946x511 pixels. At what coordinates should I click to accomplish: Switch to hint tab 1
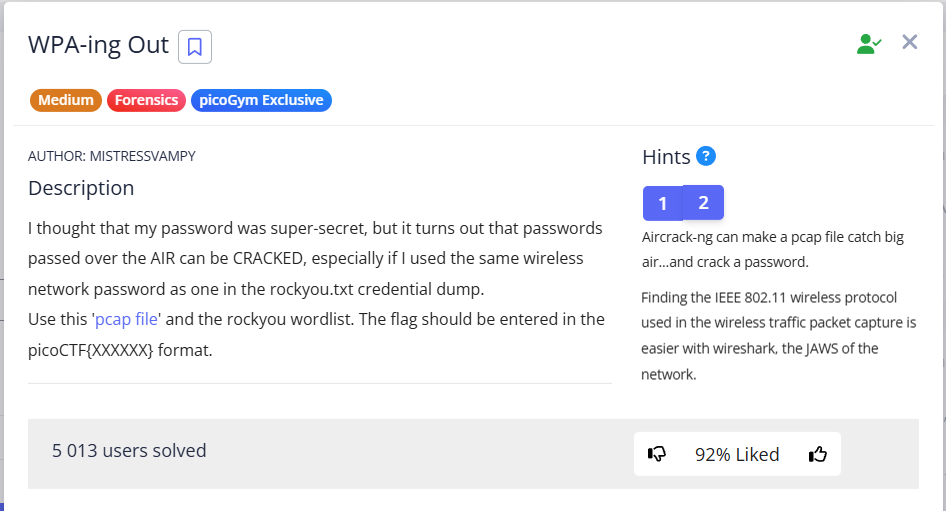[662, 203]
